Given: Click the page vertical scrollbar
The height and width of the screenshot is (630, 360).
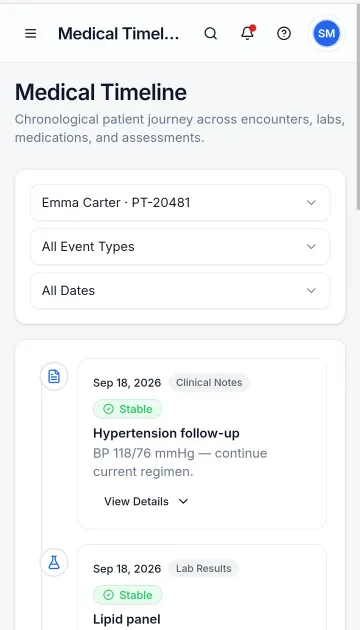Looking at the screenshot, I should pos(358,106).
